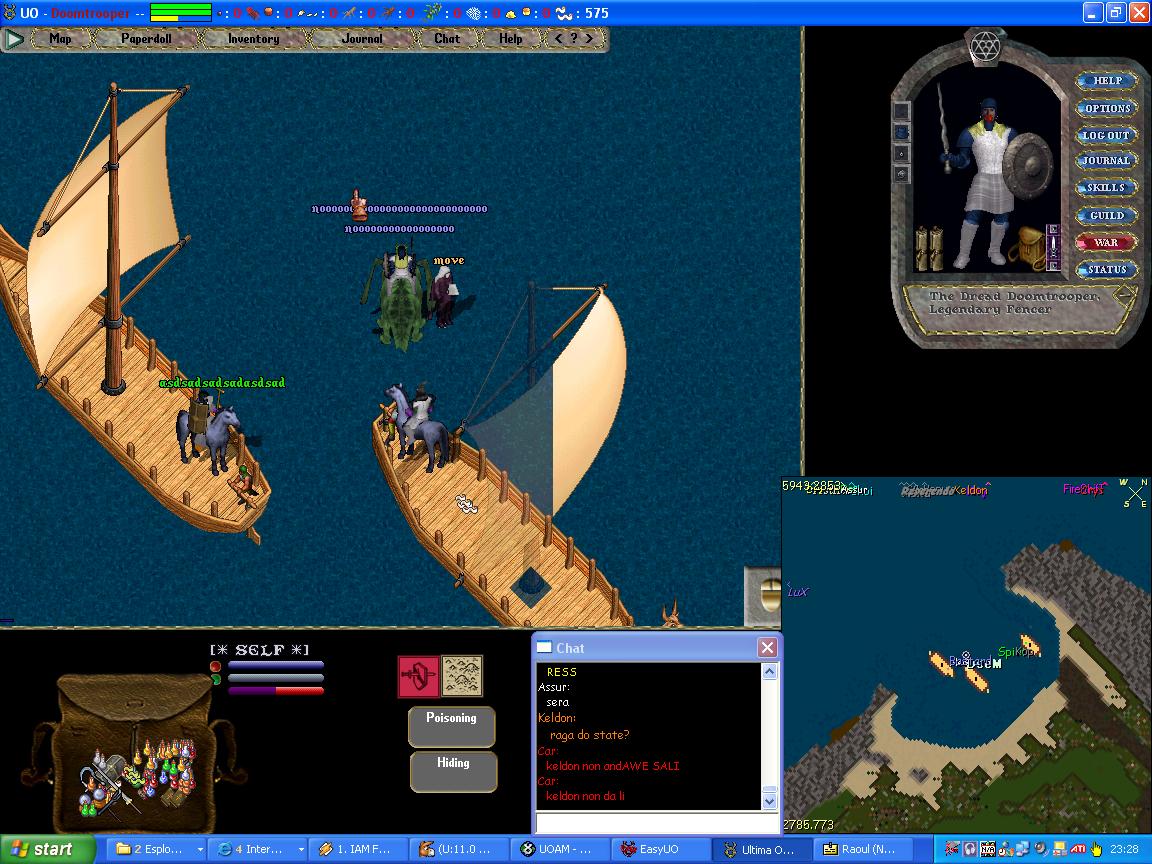
Task: Click the '[* SELF *]' status bar label
Action: (259, 650)
